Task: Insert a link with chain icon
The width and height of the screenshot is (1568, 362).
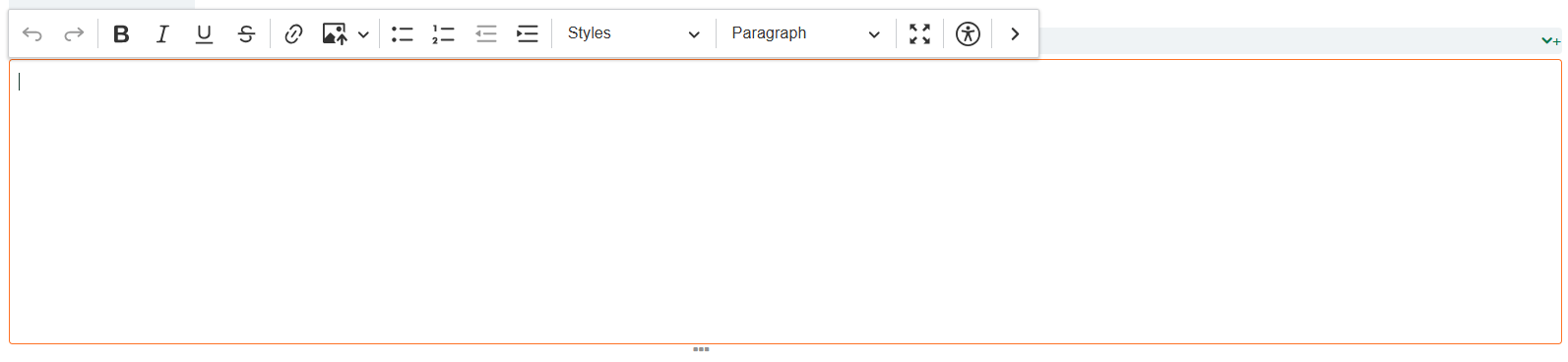Action: point(293,34)
